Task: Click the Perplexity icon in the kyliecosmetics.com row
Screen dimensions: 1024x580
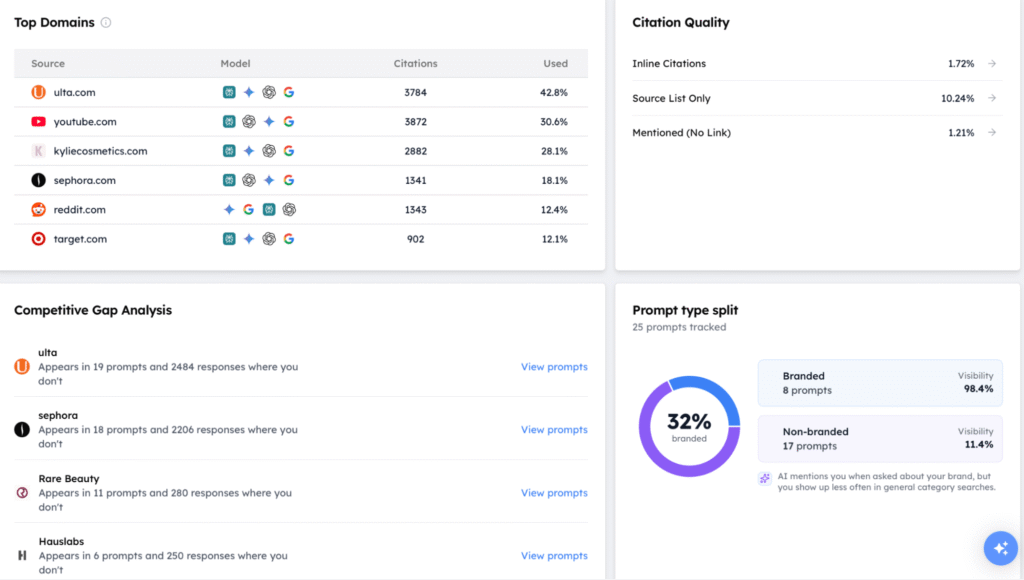Action: (229, 151)
